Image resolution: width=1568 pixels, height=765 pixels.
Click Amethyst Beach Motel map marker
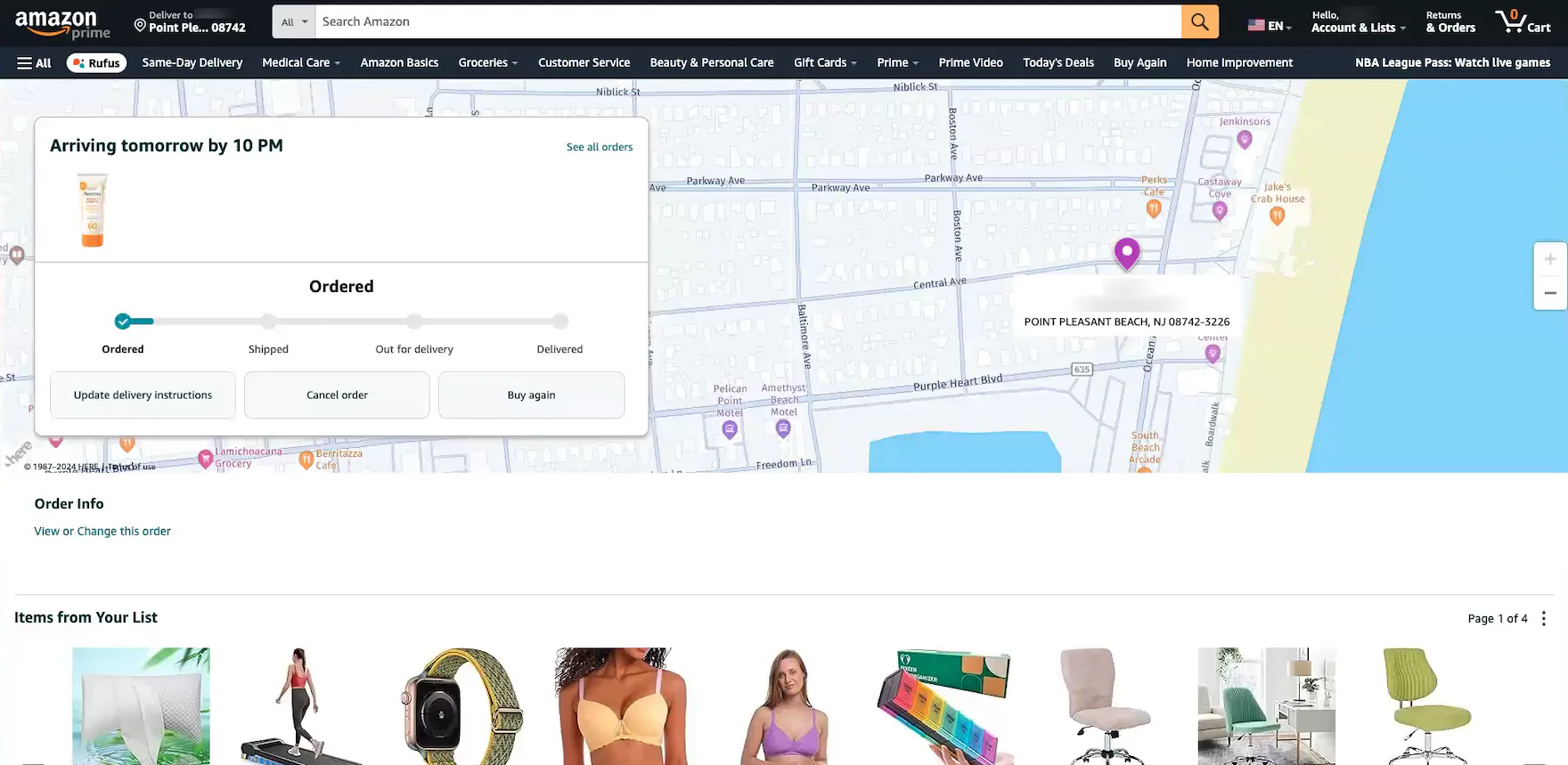[783, 429]
